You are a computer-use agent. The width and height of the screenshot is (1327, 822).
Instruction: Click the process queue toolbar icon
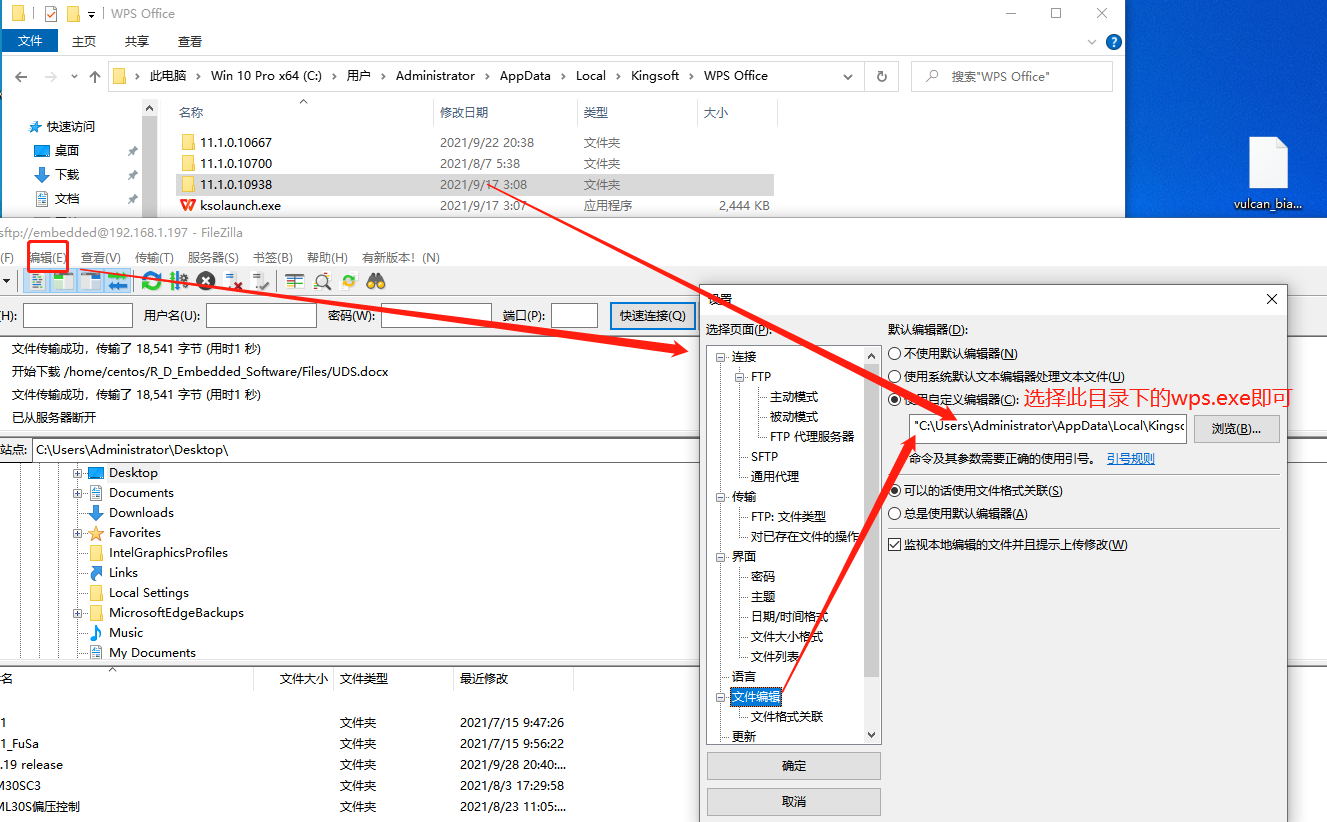click(179, 282)
